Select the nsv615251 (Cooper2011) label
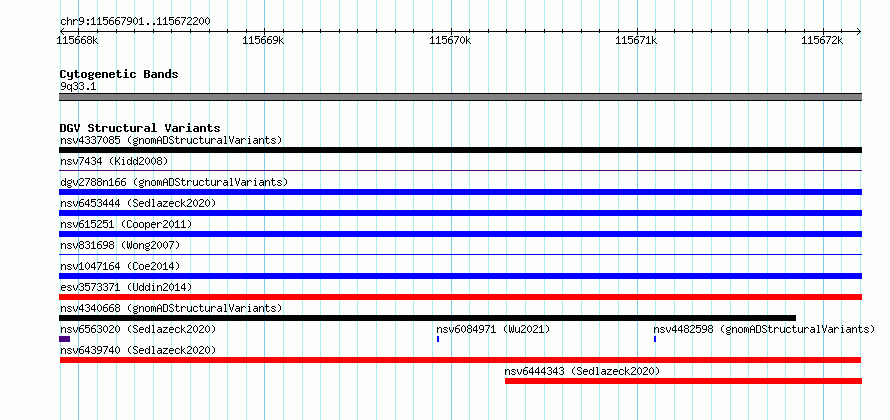This screenshot has width=890, height=420. coord(126,224)
